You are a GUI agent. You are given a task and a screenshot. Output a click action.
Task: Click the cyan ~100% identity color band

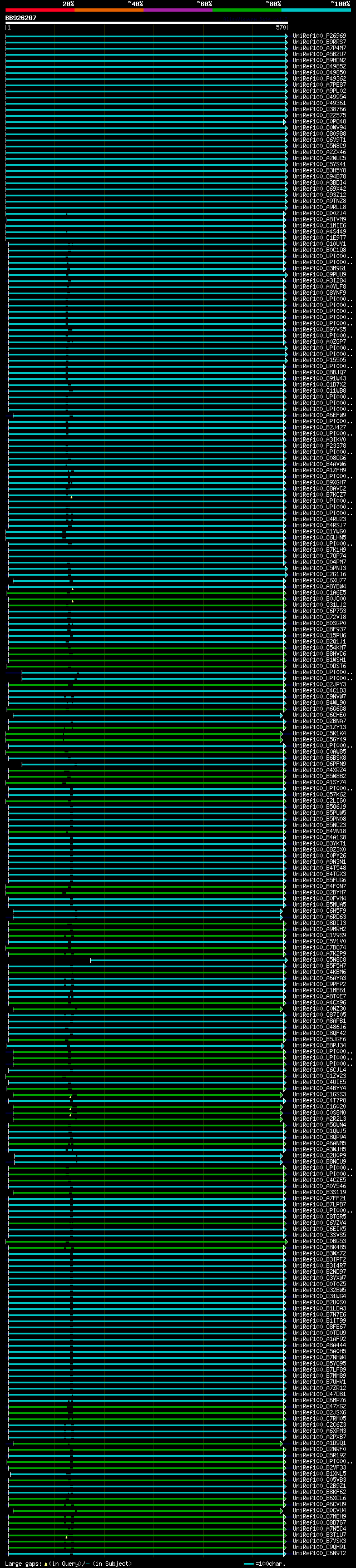317,10
